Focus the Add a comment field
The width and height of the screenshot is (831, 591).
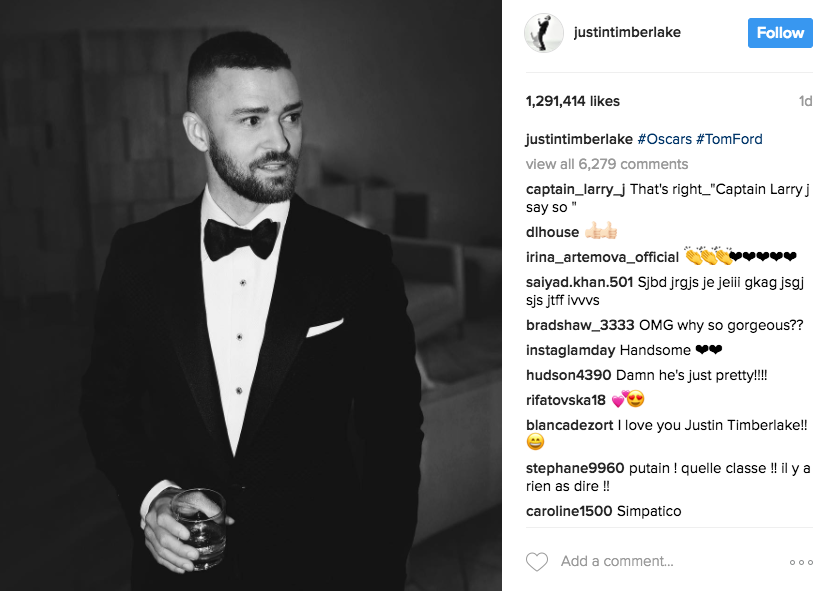tap(617, 561)
